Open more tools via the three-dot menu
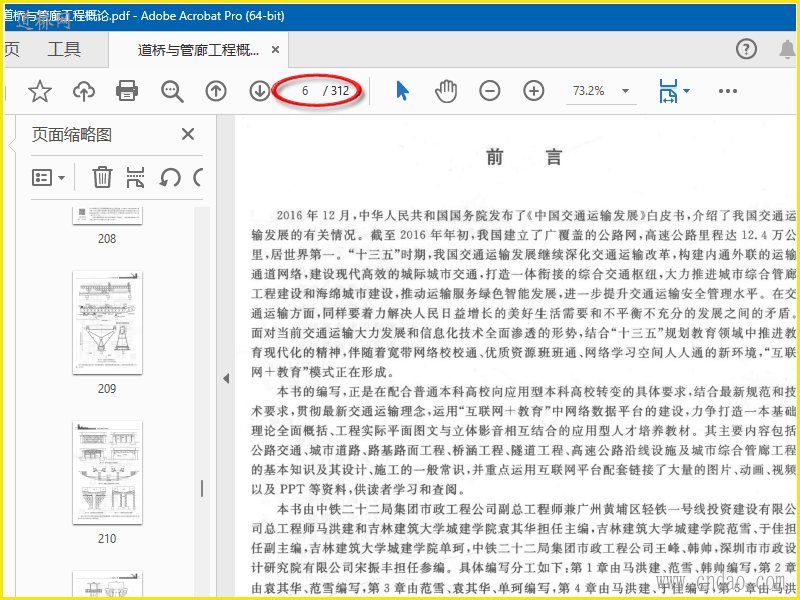Image resolution: width=800 pixels, height=600 pixels. [x=728, y=91]
